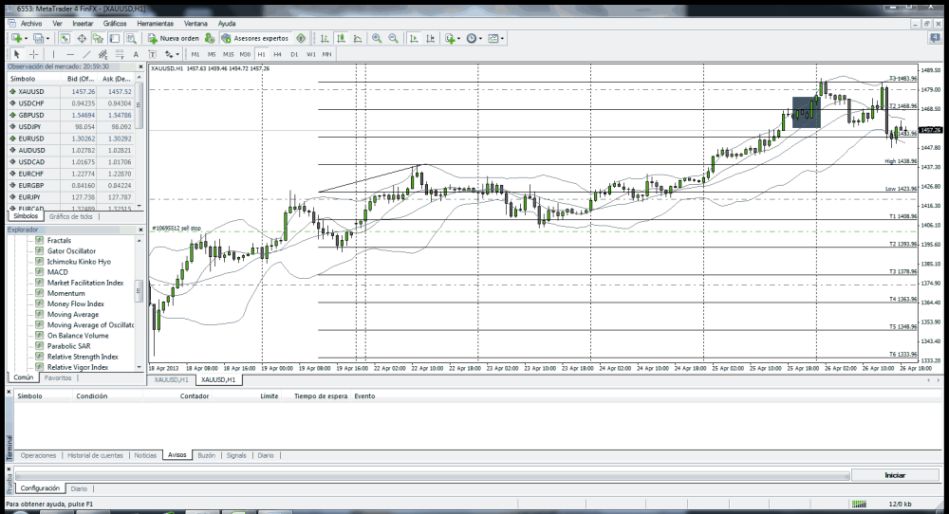
Task: Select the Crosshair tool
Action: point(34,54)
